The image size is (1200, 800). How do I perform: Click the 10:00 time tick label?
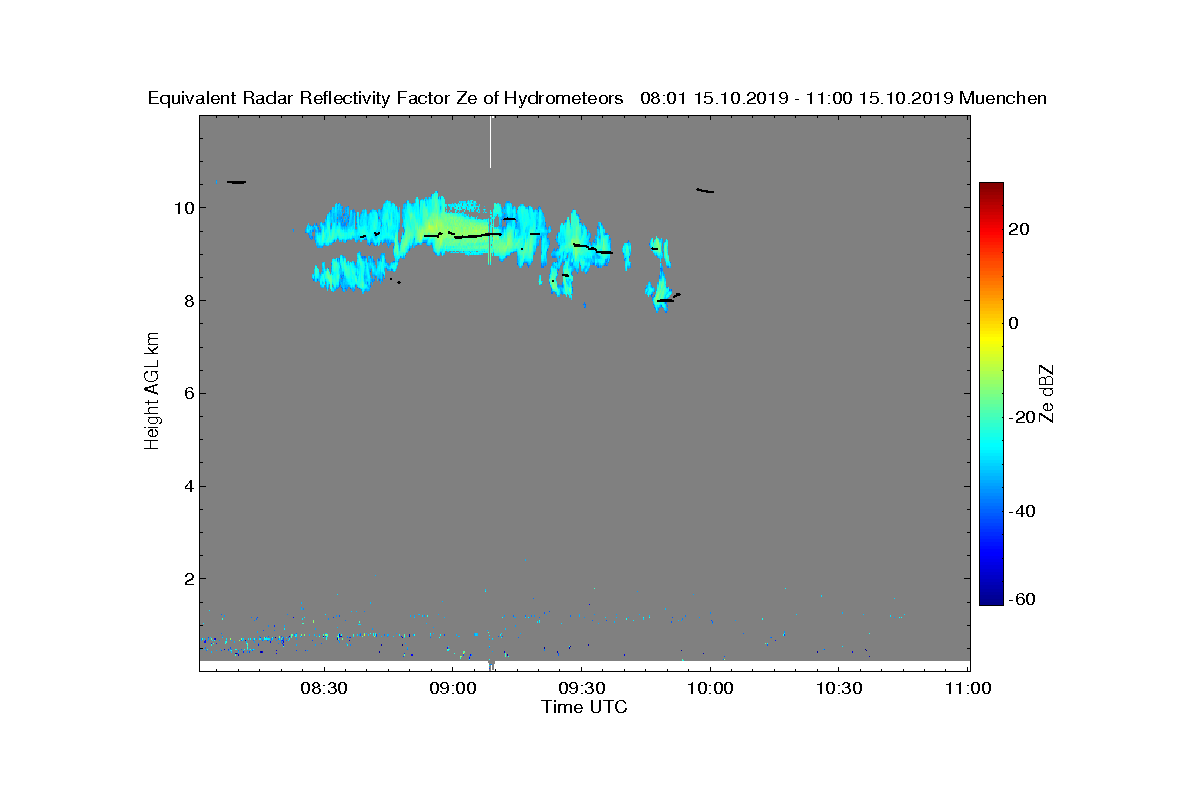[x=710, y=688]
